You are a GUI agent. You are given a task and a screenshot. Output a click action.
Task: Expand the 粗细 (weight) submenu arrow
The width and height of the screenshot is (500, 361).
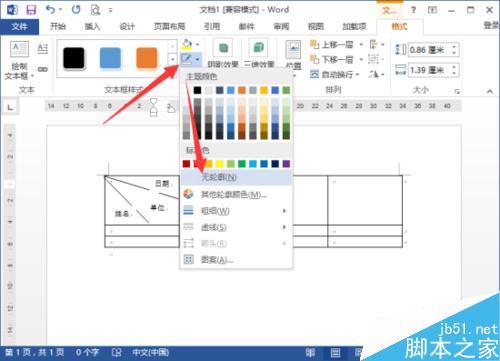(x=284, y=211)
